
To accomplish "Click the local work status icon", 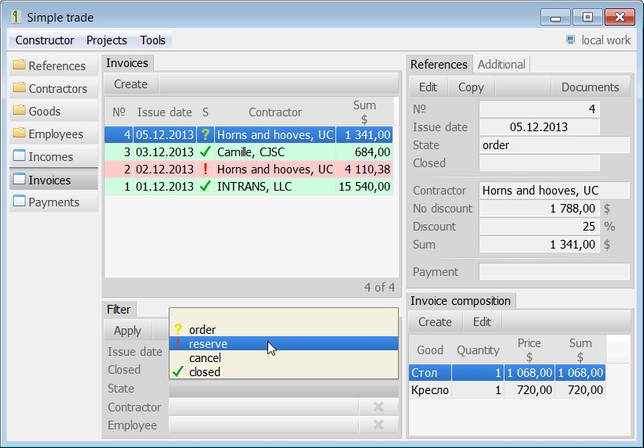I will (x=570, y=40).
